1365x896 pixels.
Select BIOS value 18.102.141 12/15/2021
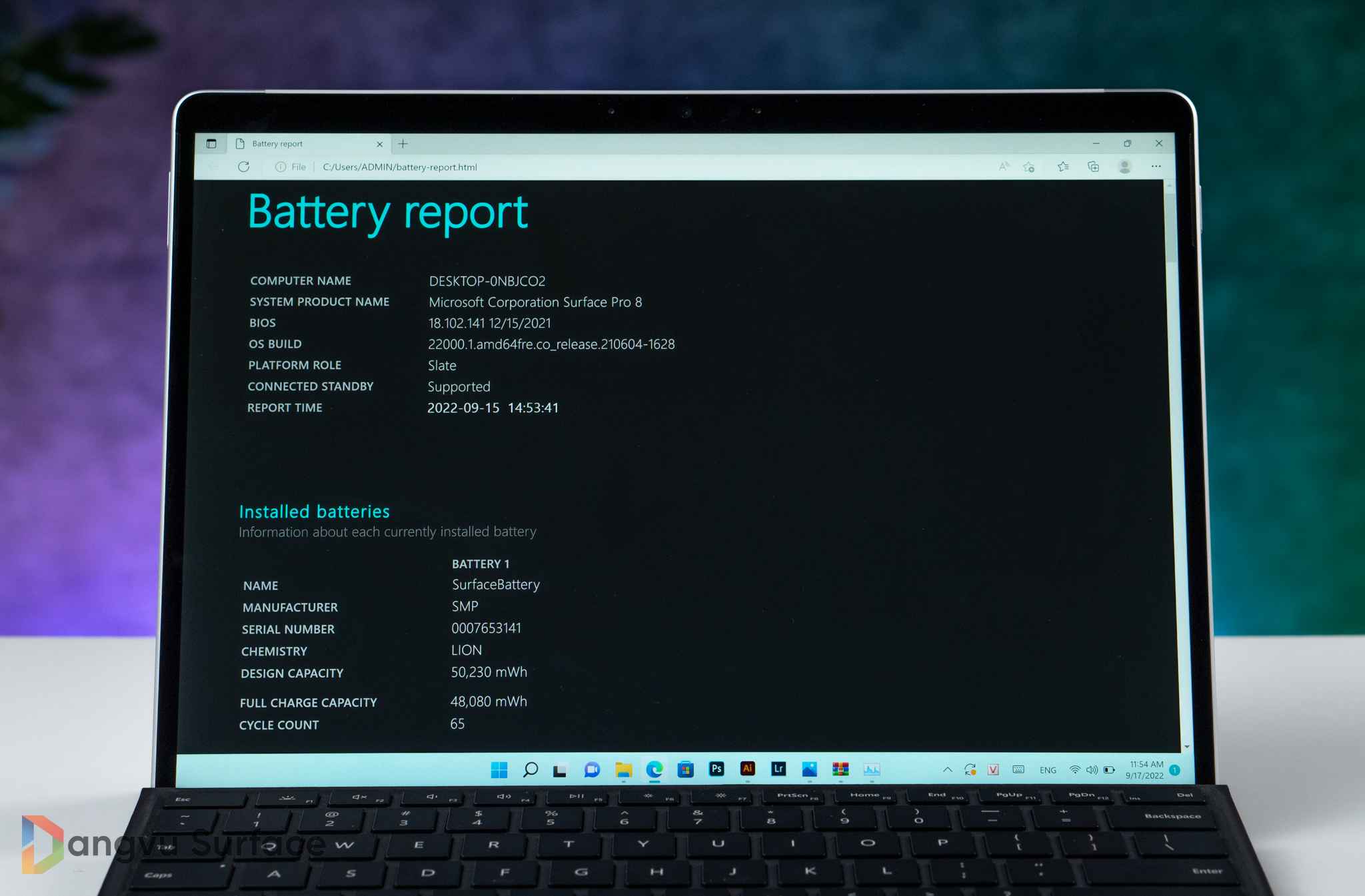click(489, 323)
